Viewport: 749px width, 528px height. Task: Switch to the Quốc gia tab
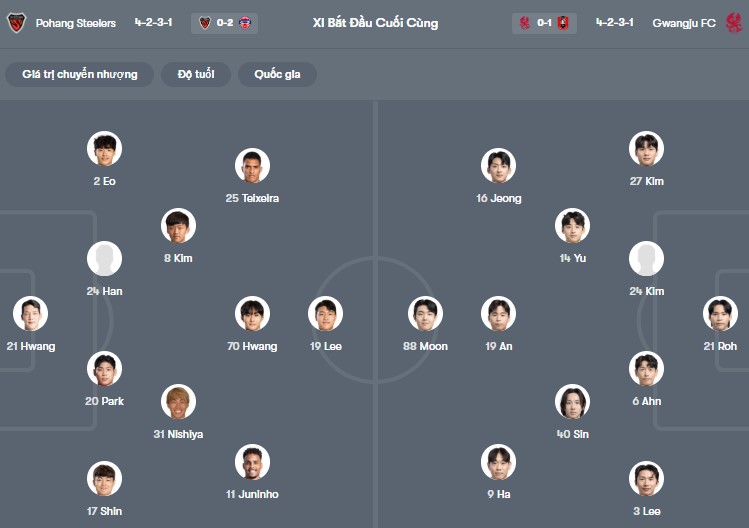point(277,75)
